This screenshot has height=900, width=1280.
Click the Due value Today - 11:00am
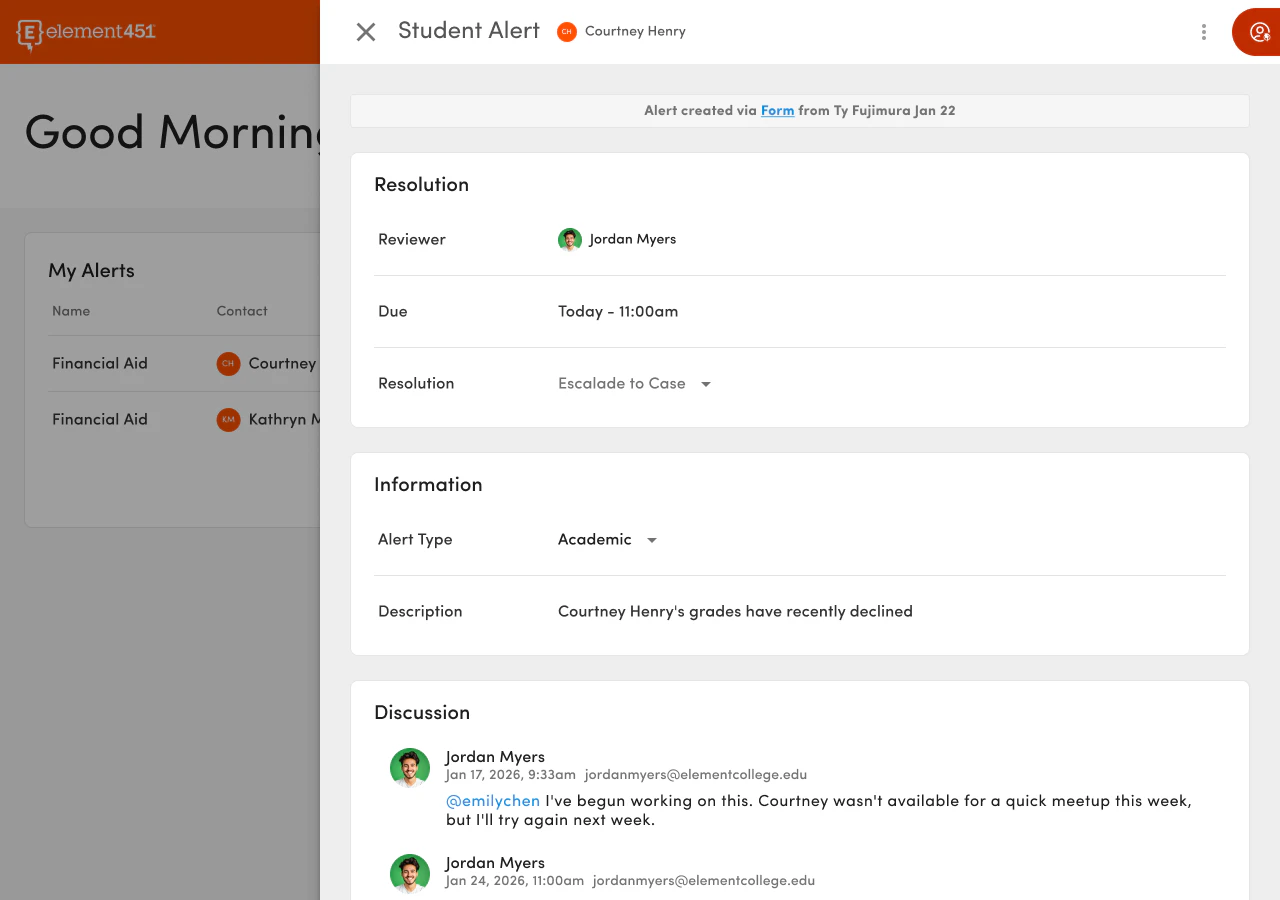pos(618,312)
